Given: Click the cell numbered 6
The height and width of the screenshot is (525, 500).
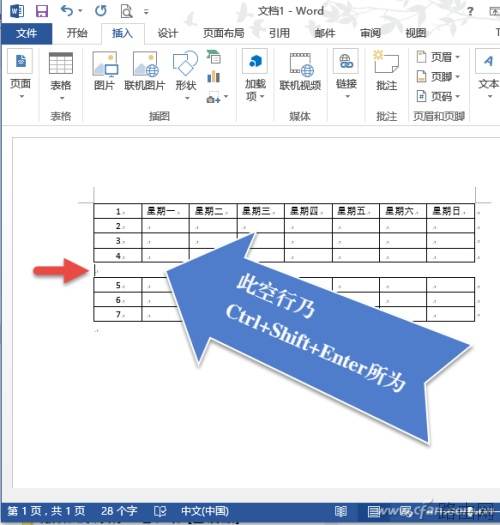Looking at the screenshot, I should (118, 300).
